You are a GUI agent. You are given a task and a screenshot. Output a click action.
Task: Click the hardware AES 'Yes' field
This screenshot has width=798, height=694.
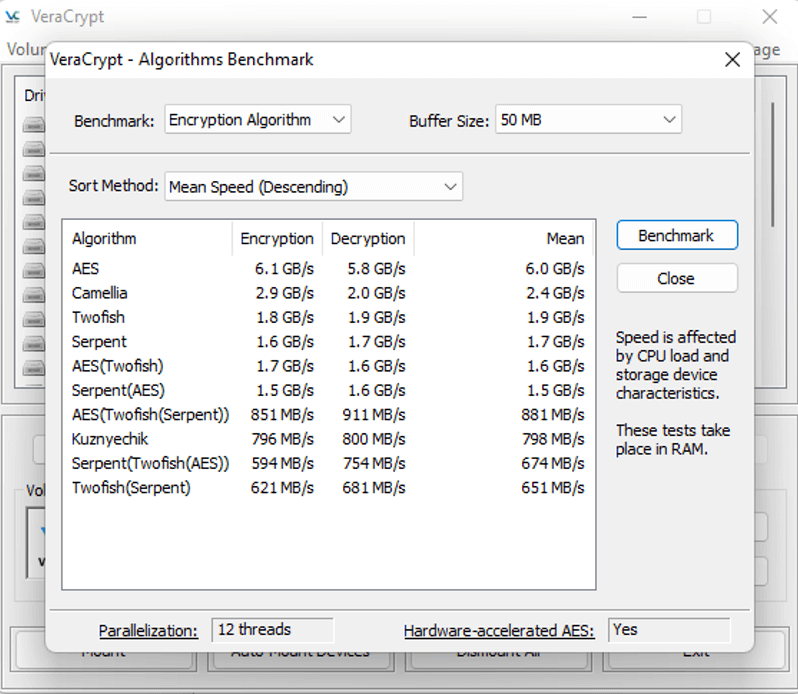coord(669,630)
